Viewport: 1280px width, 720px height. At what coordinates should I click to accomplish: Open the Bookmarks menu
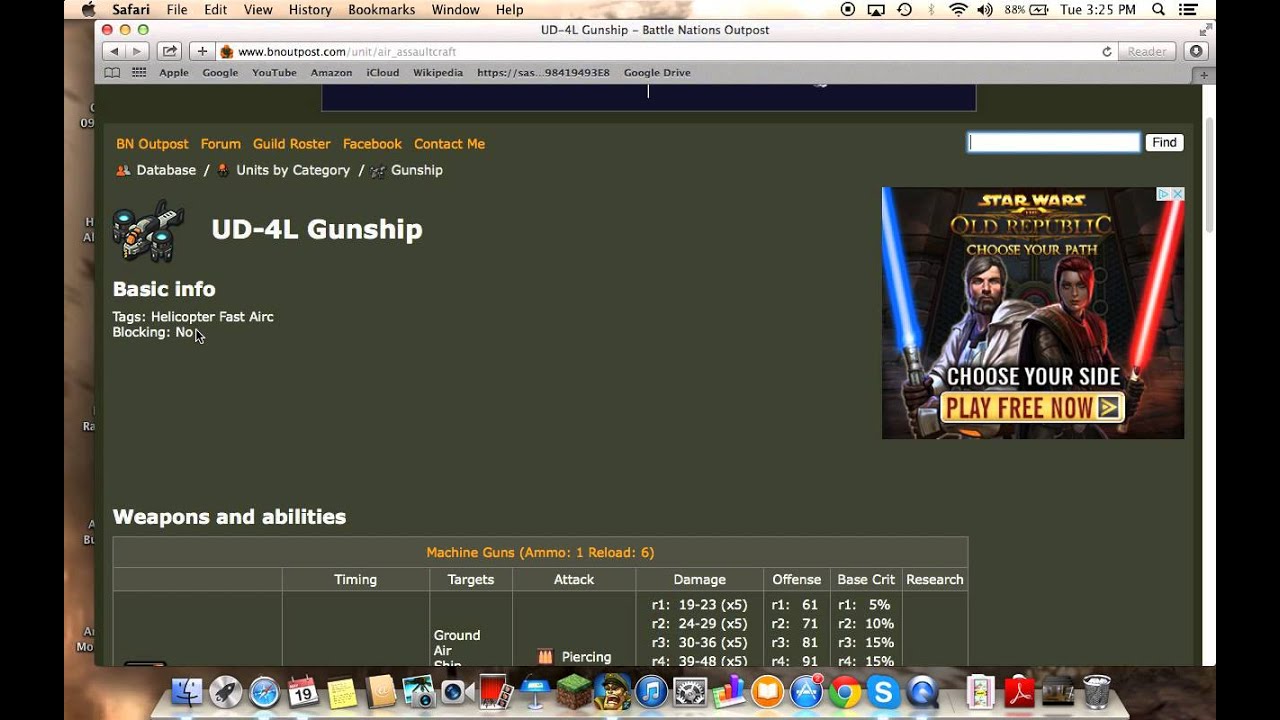pyautogui.click(x=381, y=10)
